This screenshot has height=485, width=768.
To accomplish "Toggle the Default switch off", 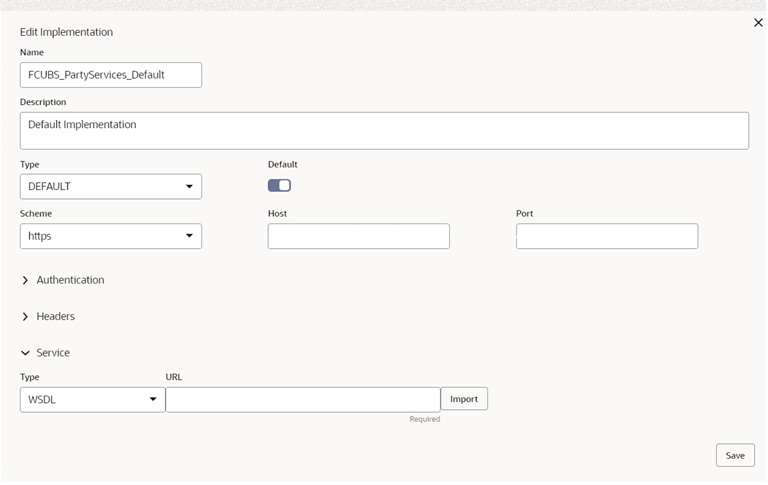I will tap(279, 185).
